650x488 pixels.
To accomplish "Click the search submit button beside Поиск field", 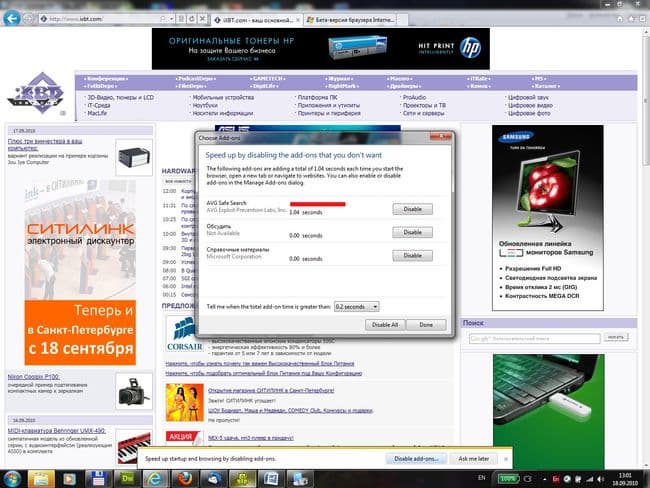I will pyautogui.click(x=616, y=337).
